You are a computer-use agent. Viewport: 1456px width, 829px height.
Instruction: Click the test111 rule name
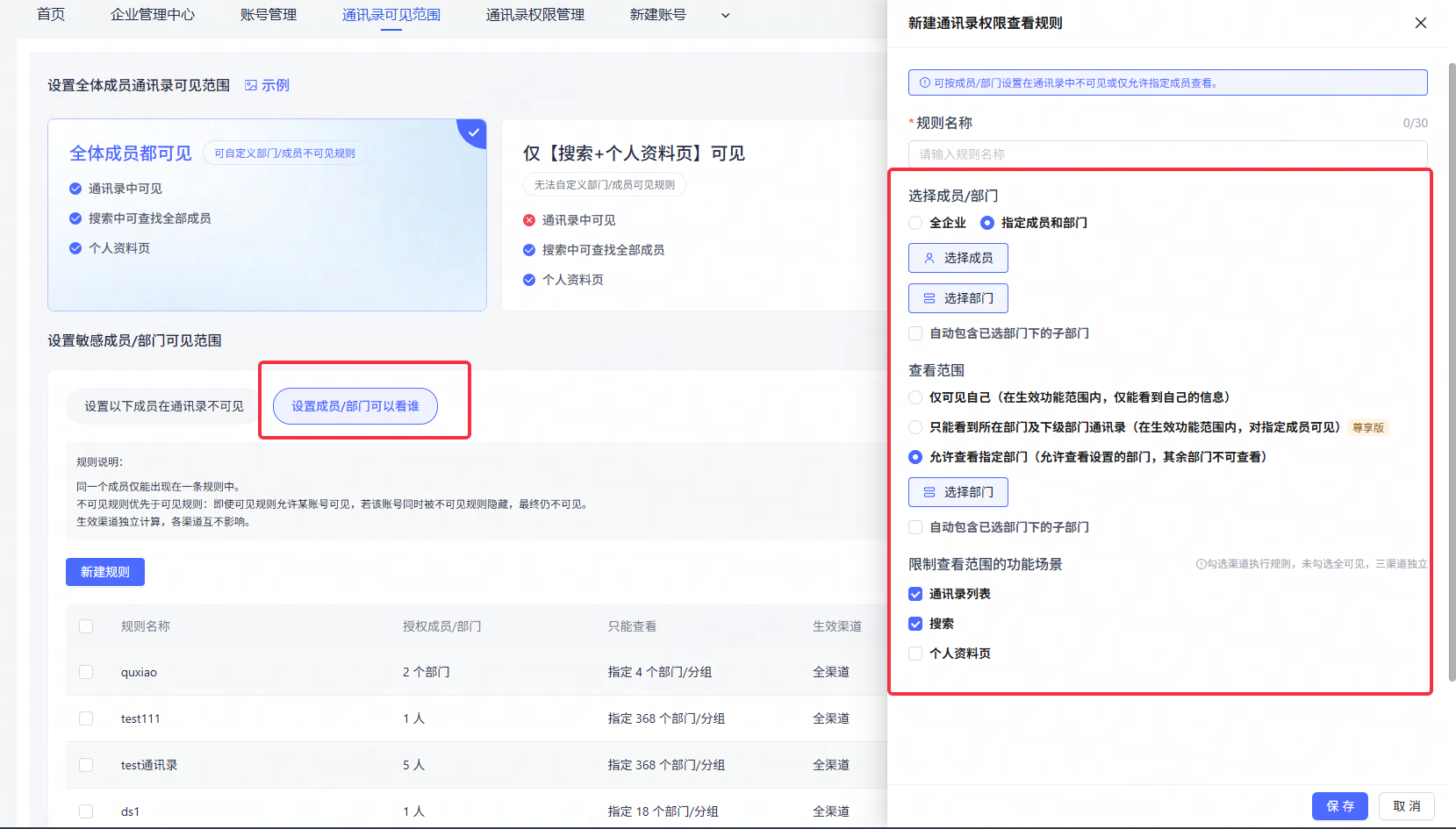140,718
